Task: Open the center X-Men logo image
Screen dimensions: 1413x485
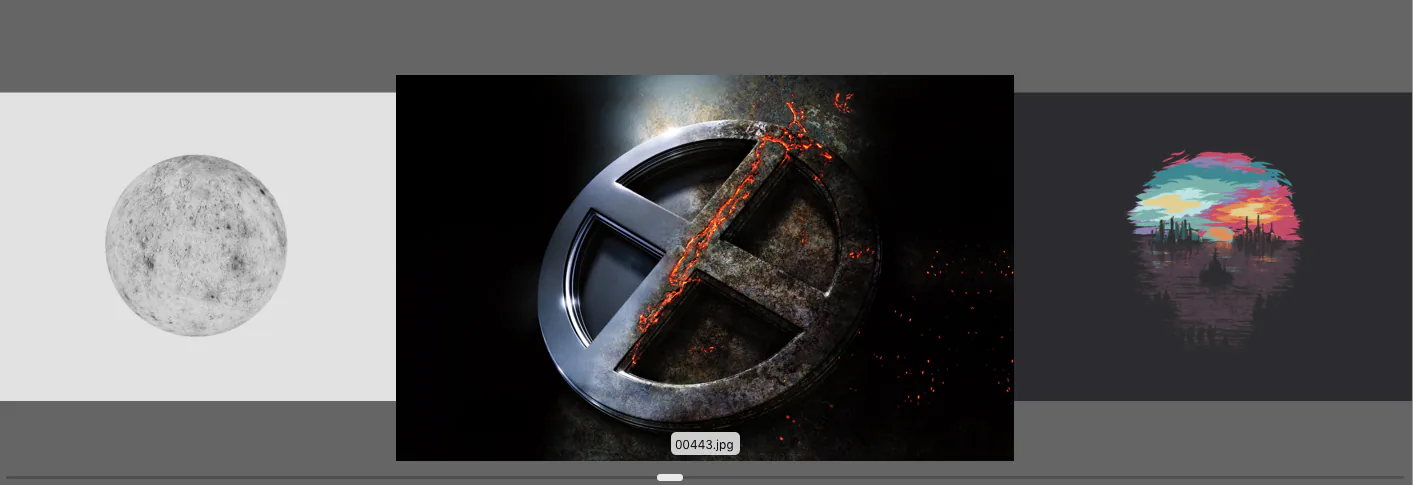Action: coord(705,267)
